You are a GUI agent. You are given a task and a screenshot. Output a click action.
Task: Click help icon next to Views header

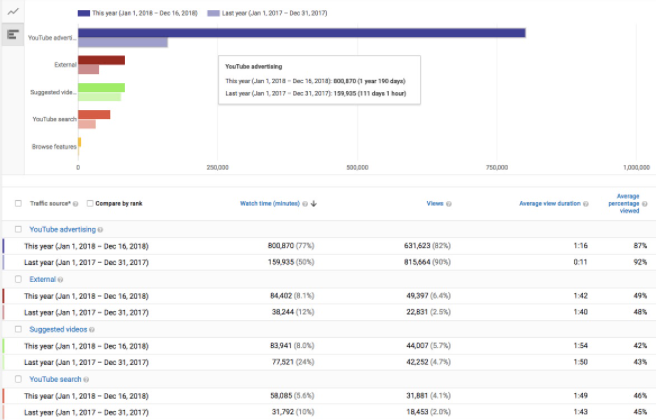(x=448, y=204)
